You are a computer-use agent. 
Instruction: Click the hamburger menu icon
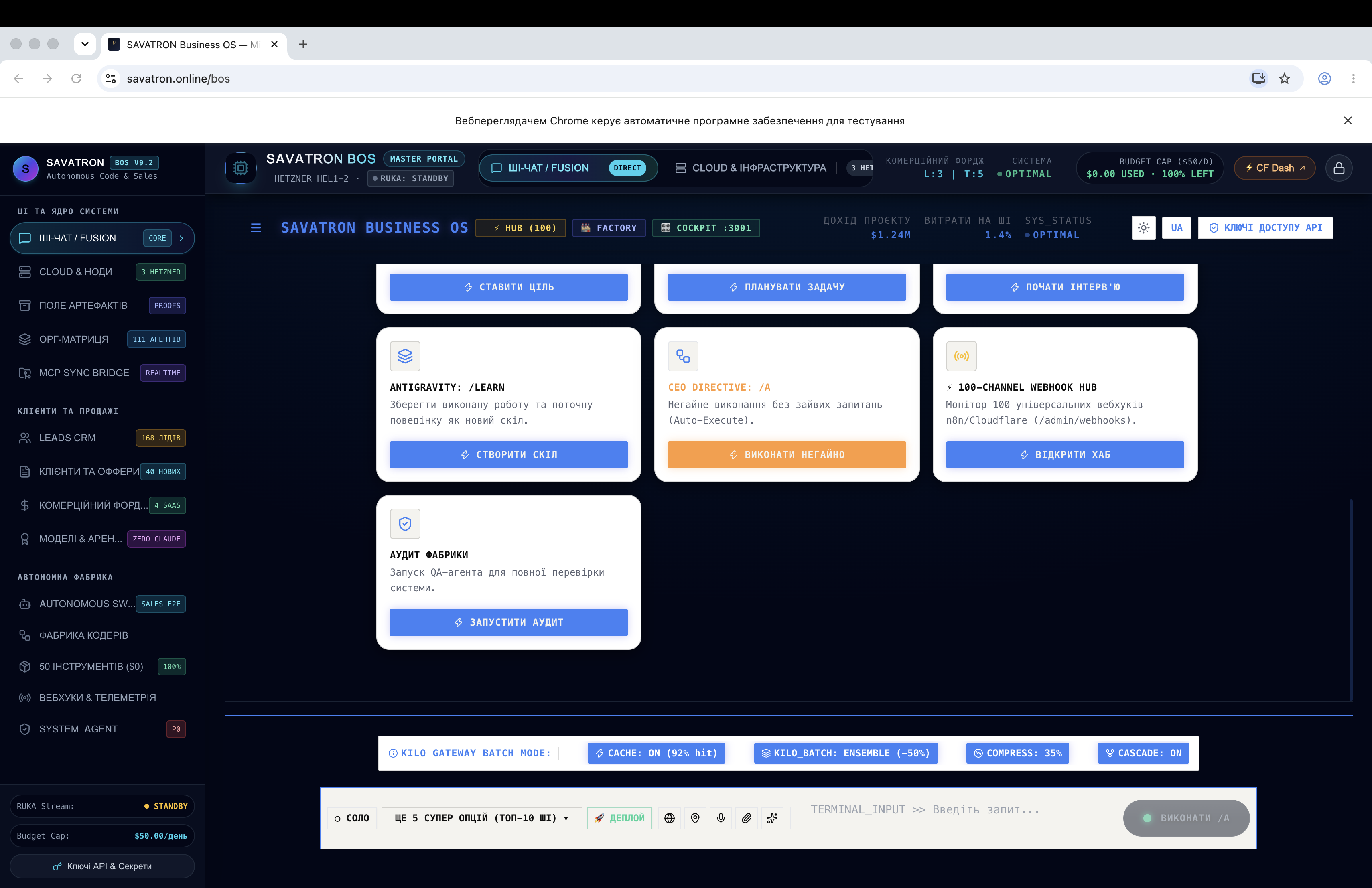coord(256,228)
